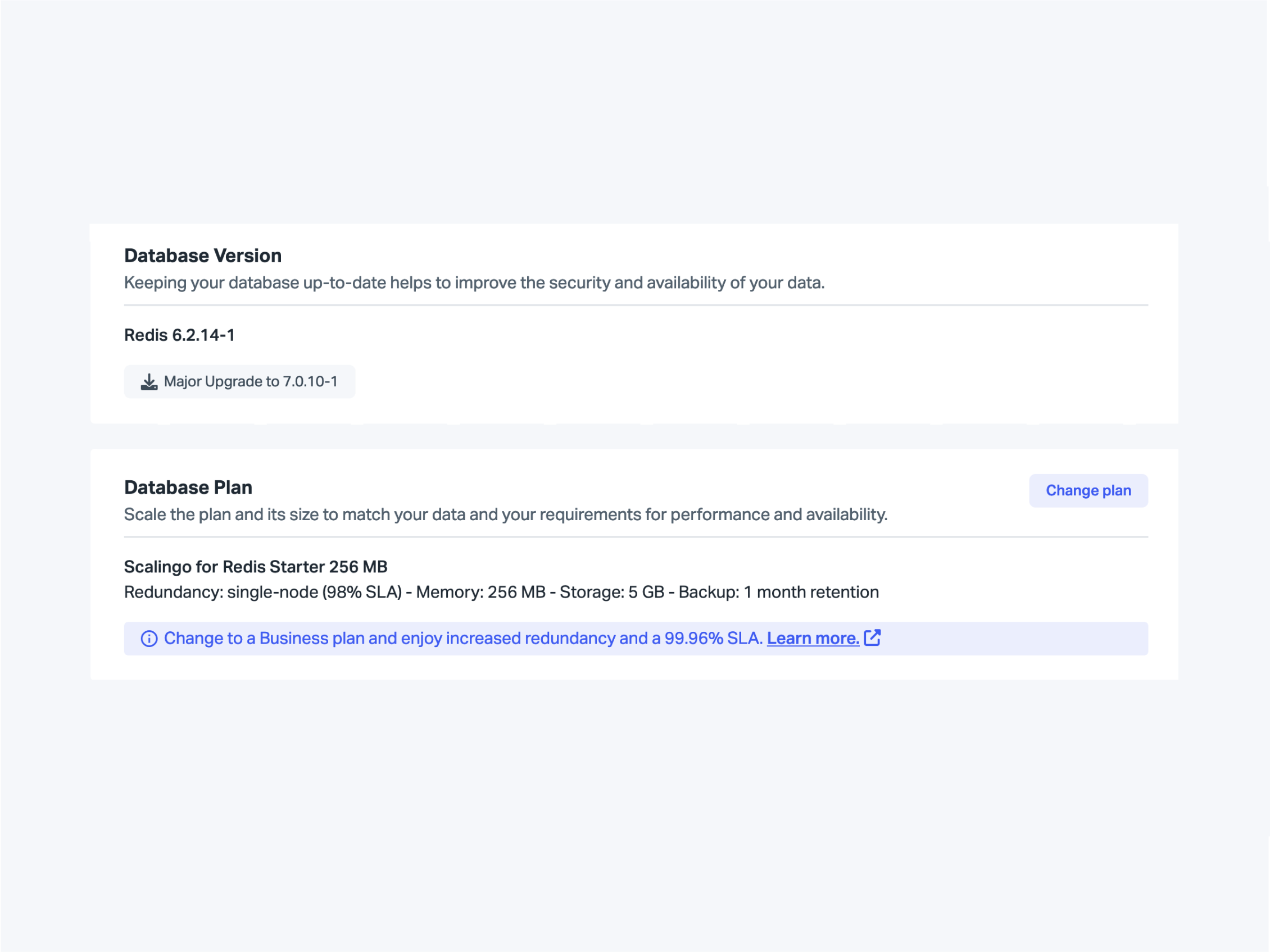Click the download icon in the upgrade button
Screen dimensions: 1270x952
(149, 381)
